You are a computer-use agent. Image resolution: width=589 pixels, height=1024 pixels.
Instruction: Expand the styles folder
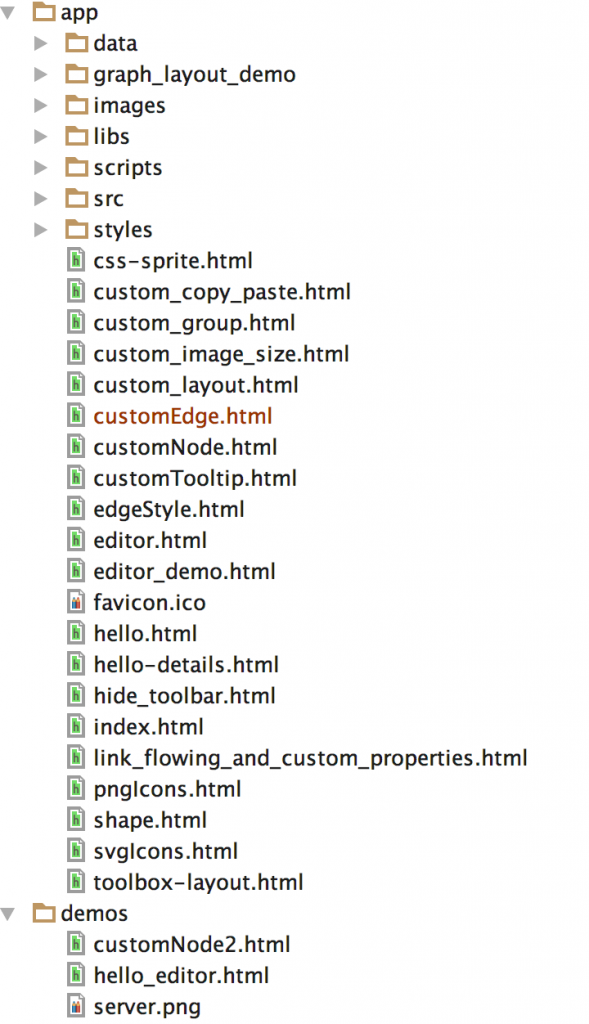pos(41,229)
